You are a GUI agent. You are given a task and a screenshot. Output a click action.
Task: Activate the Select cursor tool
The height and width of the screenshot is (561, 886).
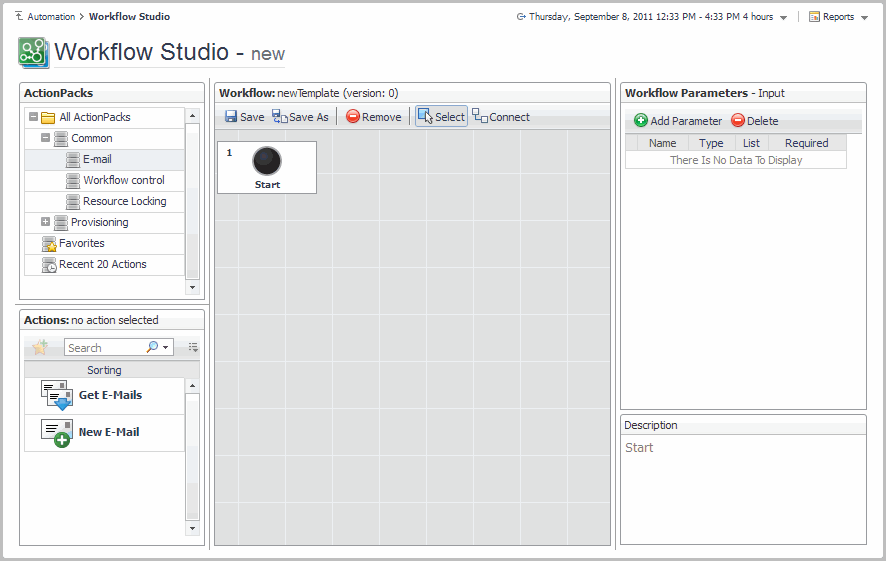point(441,117)
